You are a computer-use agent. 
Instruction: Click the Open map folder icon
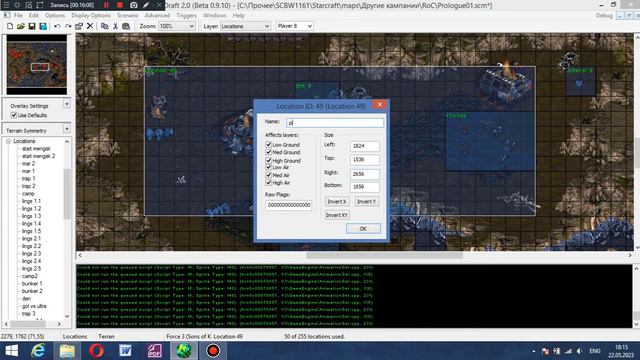tap(20, 27)
